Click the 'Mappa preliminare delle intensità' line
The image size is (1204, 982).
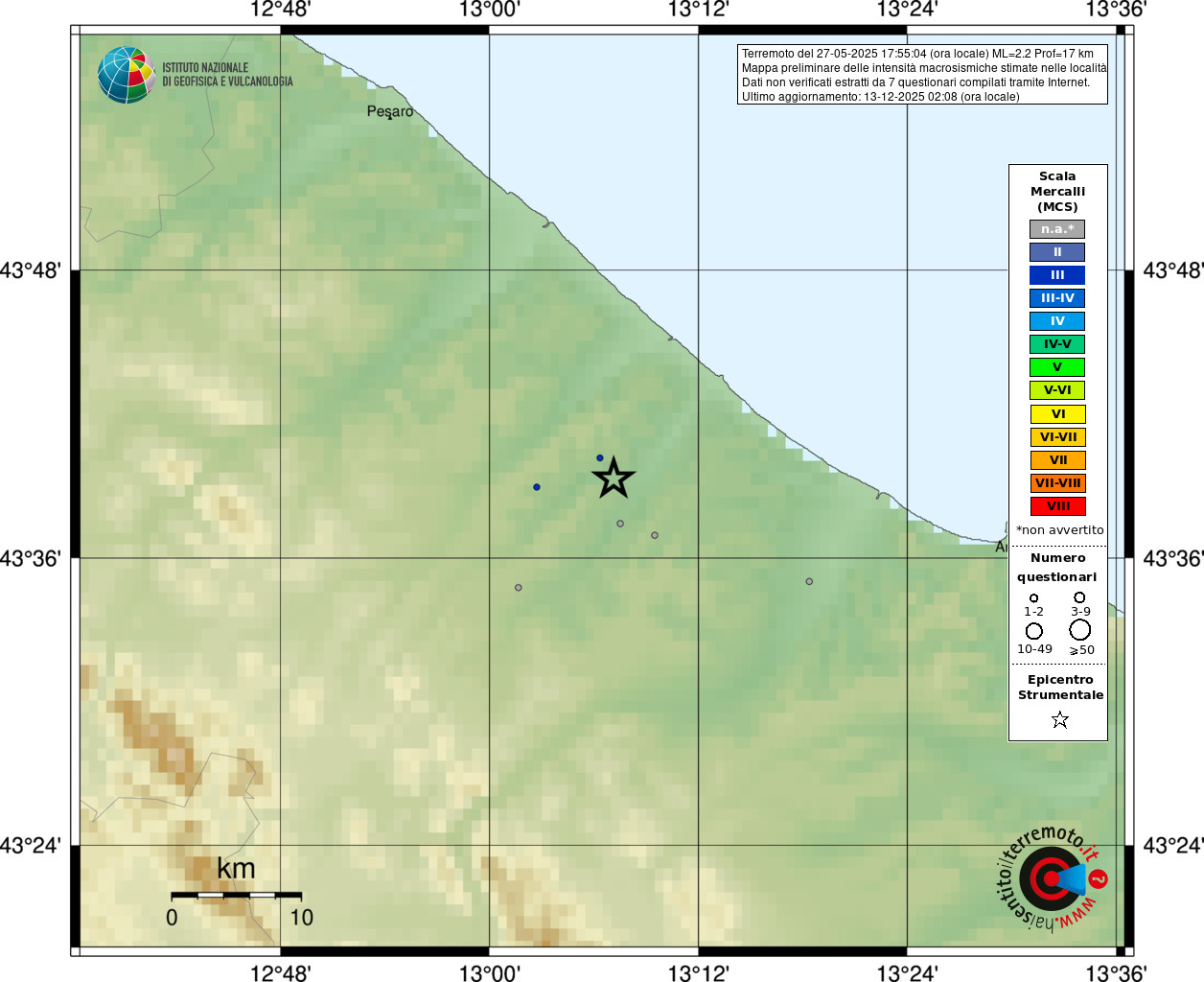[x=924, y=68]
